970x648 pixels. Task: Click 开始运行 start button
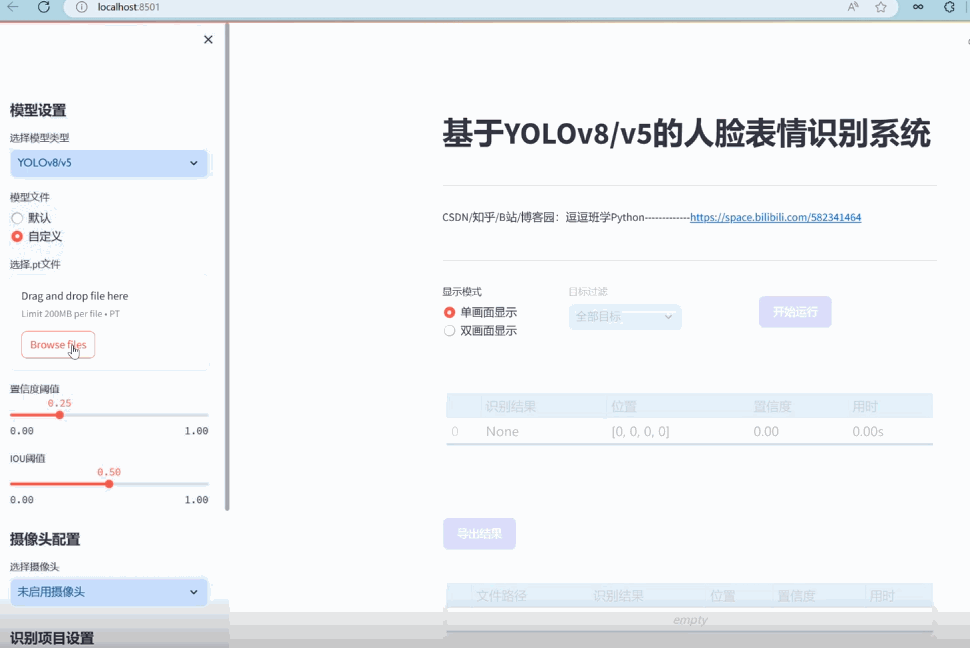point(795,312)
